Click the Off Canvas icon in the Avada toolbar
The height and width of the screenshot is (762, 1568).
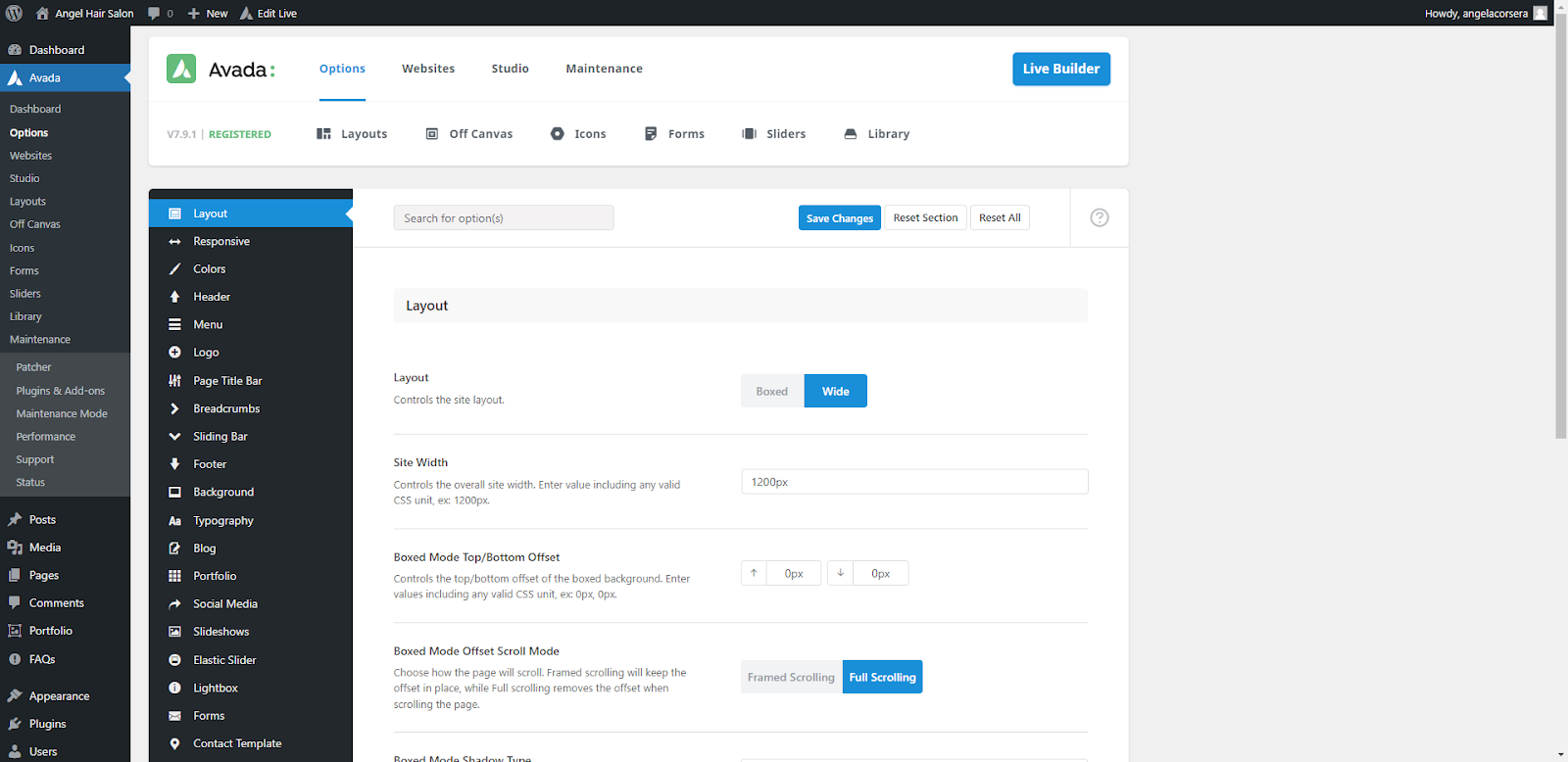click(x=432, y=133)
